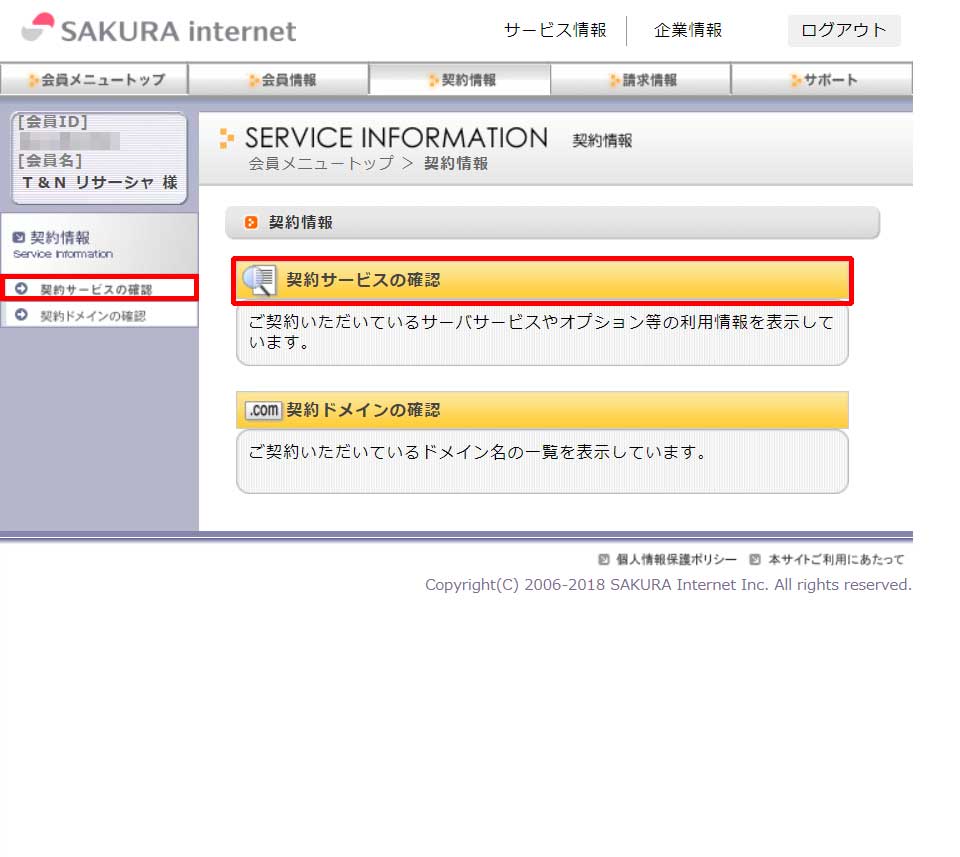
Task: Select the 契約情報 navigation tab
Action: [x=460, y=80]
